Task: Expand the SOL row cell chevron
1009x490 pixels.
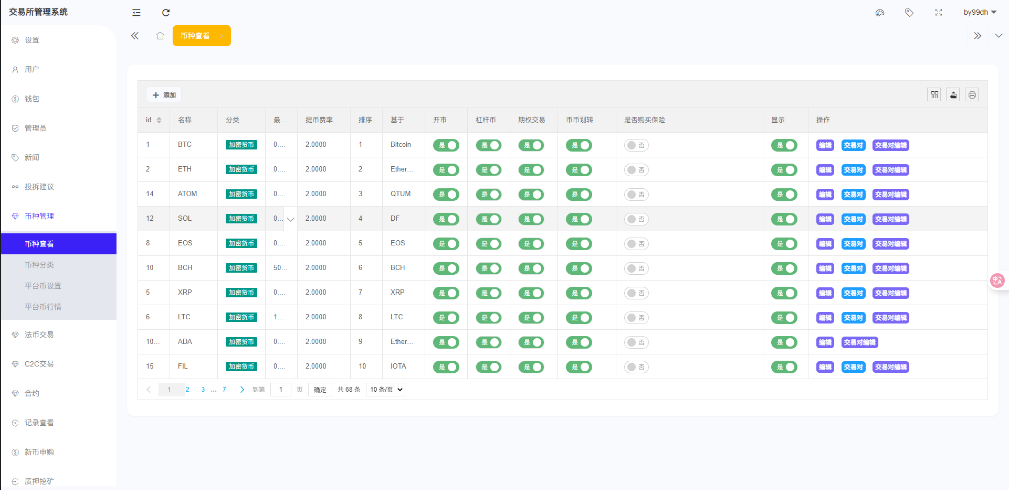Action: [x=290, y=220]
